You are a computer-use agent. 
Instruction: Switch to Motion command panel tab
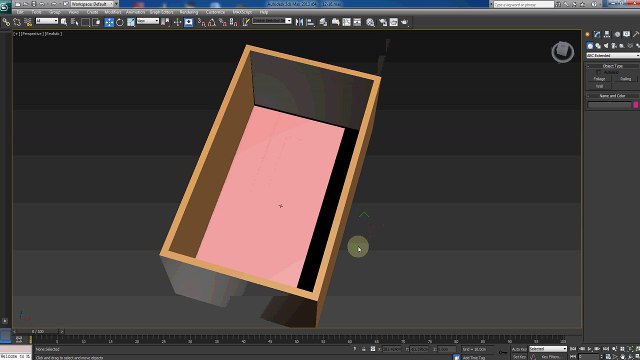(x=617, y=34)
